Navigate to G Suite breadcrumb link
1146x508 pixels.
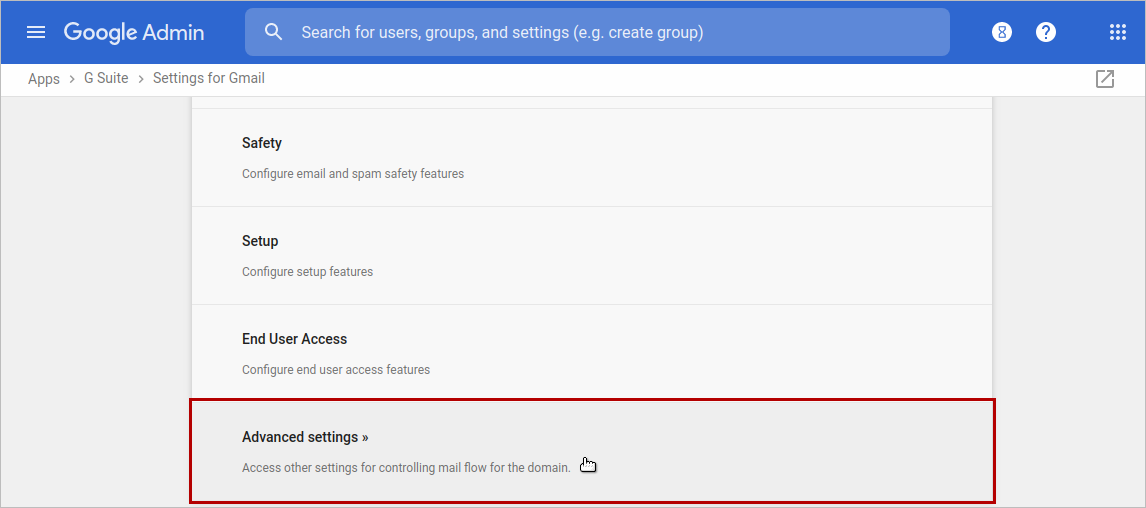click(x=106, y=78)
